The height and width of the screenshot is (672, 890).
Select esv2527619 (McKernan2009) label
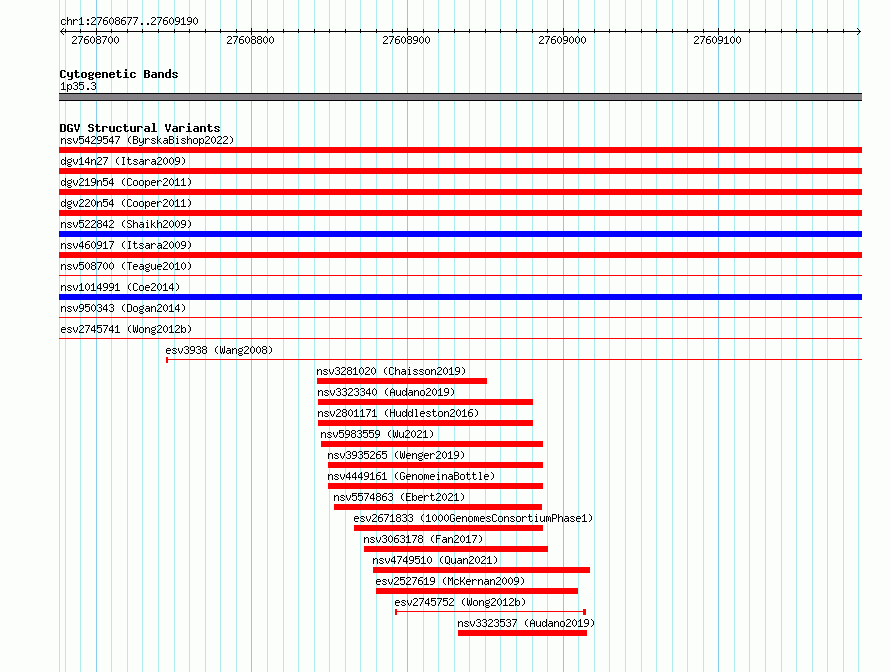coord(450,581)
